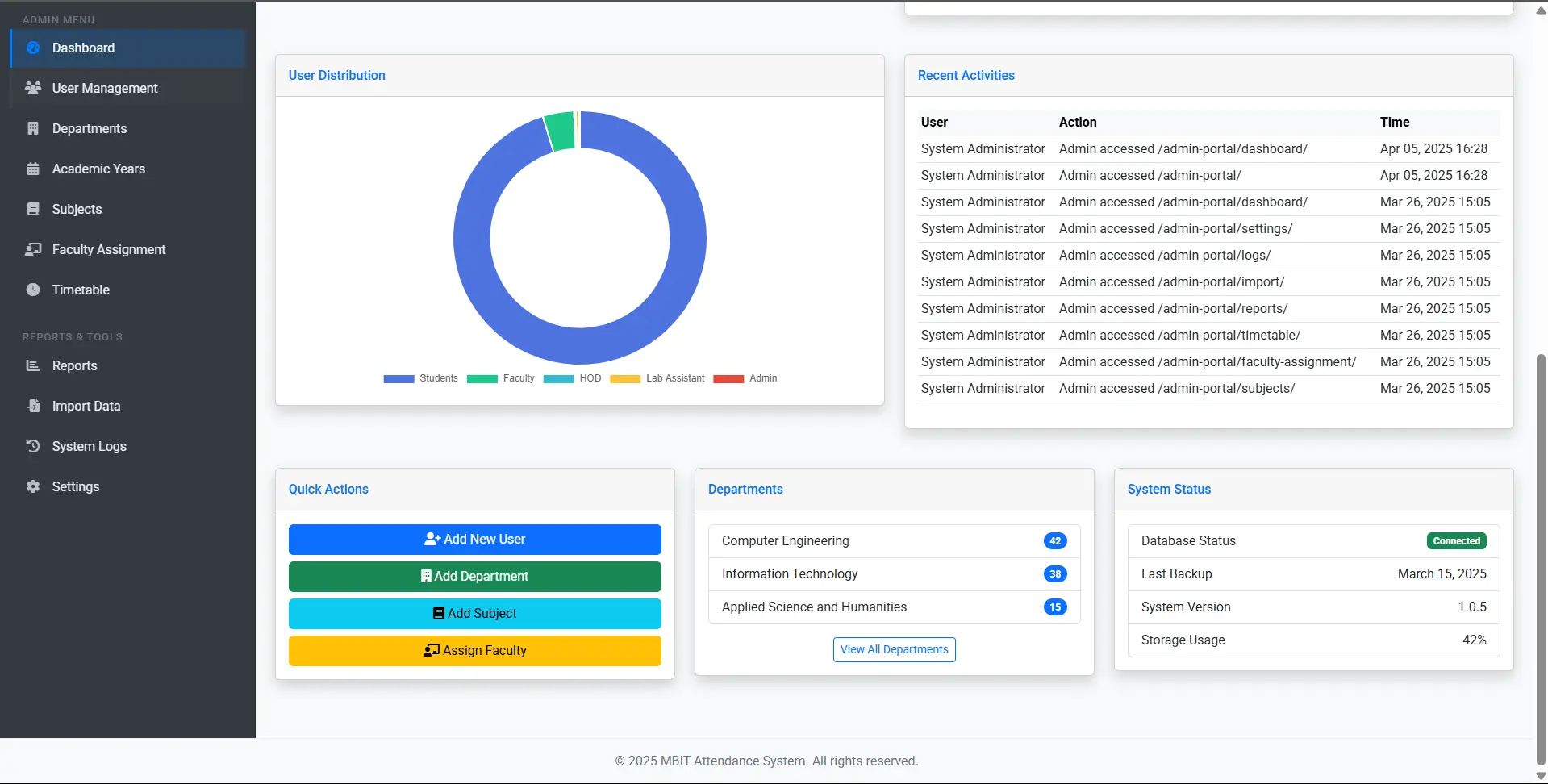The image size is (1548, 784).
Task: Open Academic Years from the sidebar
Action: point(33,169)
